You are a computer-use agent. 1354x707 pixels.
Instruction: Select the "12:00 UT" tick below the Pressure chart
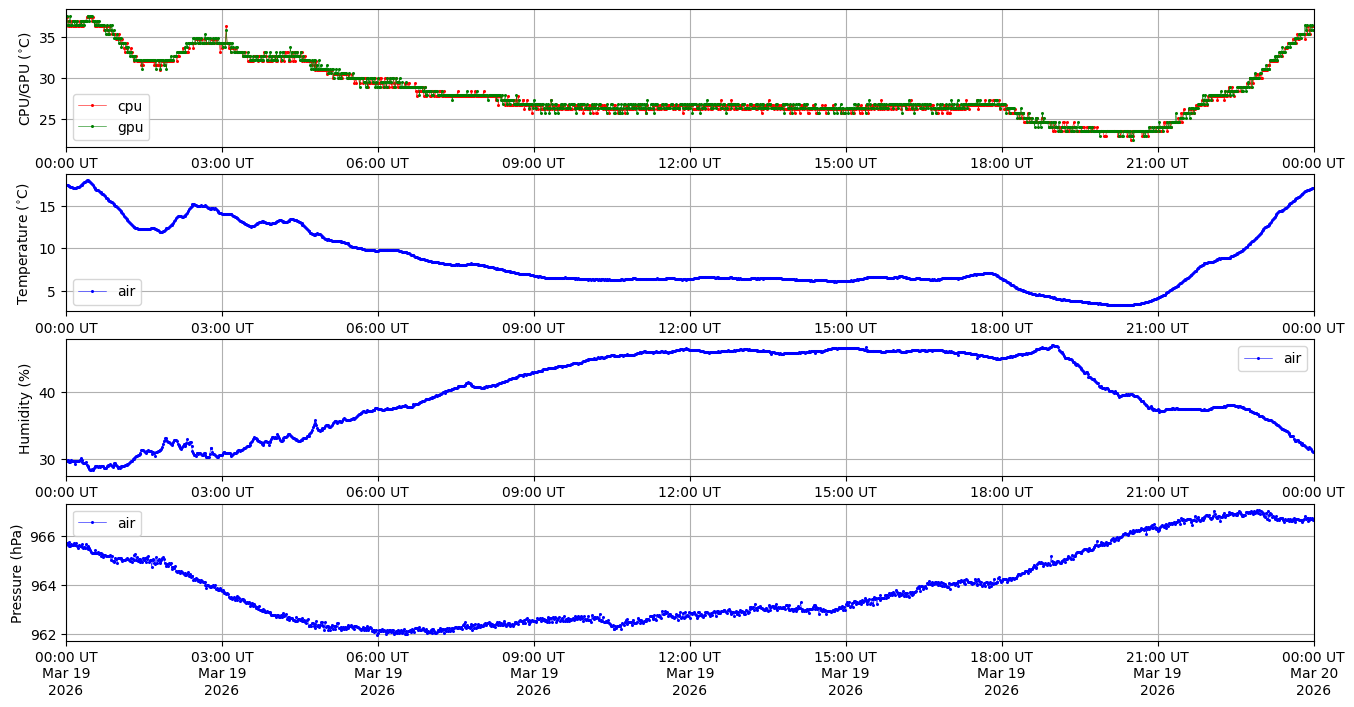click(689, 656)
